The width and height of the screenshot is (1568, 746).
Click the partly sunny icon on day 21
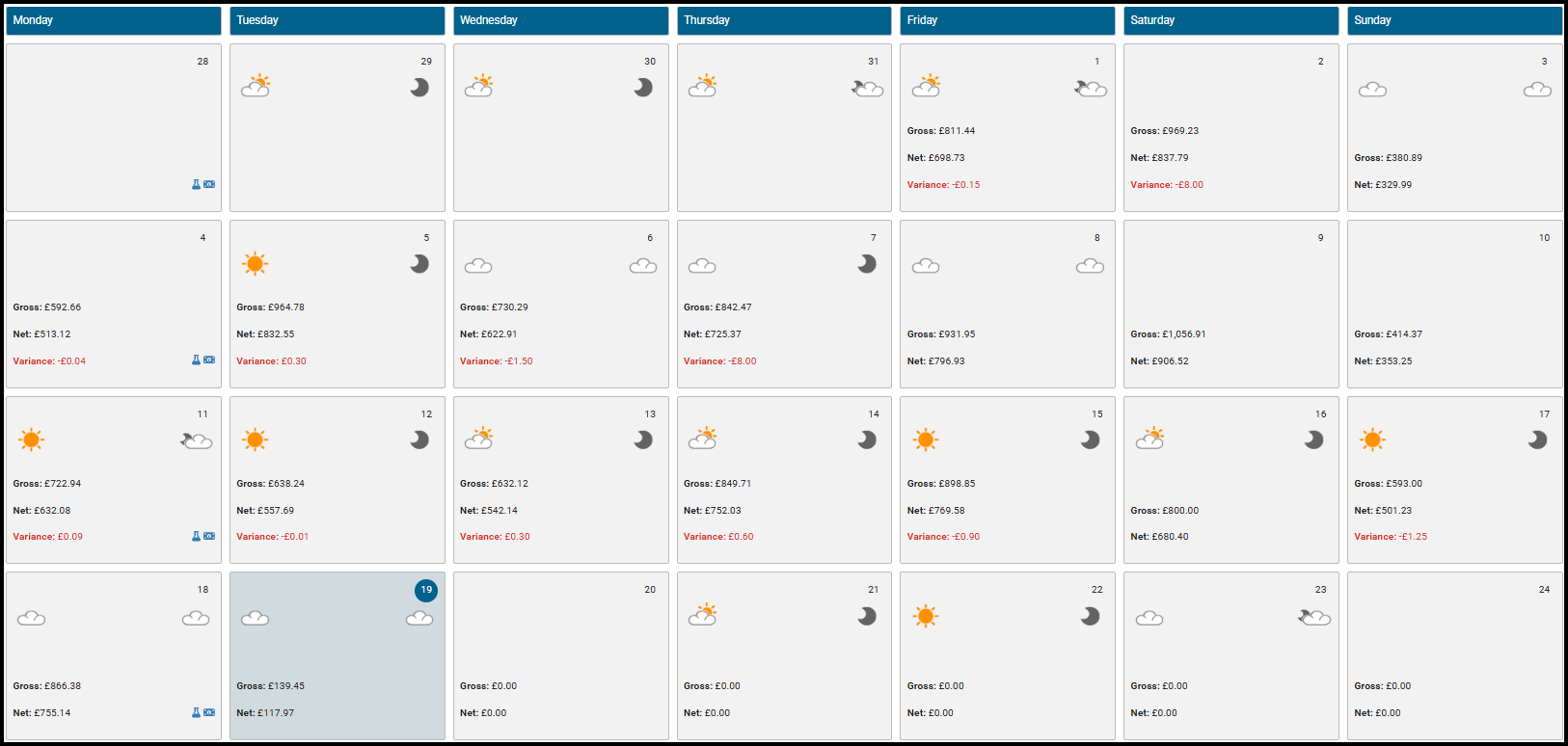(703, 615)
